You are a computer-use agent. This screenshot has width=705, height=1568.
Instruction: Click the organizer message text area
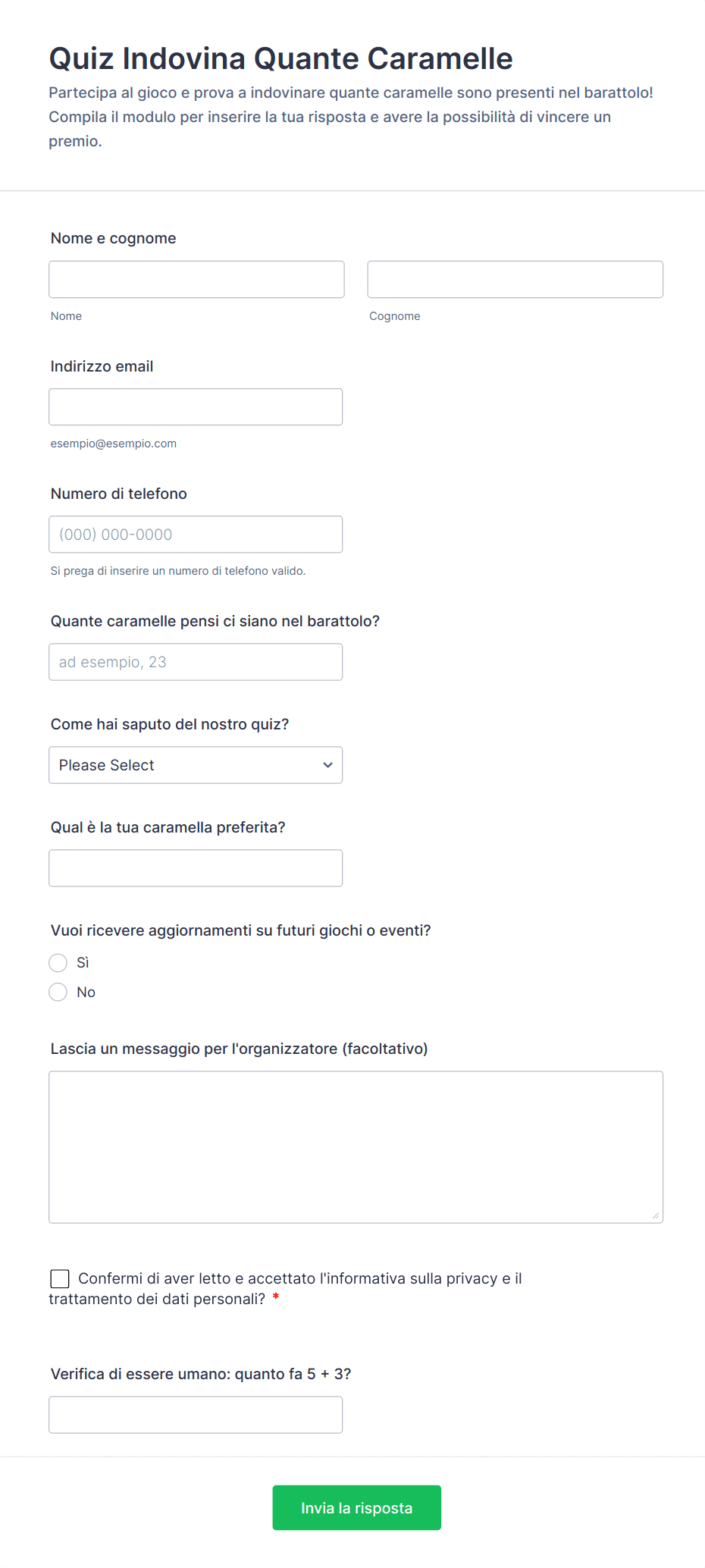[x=356, y=1146]
